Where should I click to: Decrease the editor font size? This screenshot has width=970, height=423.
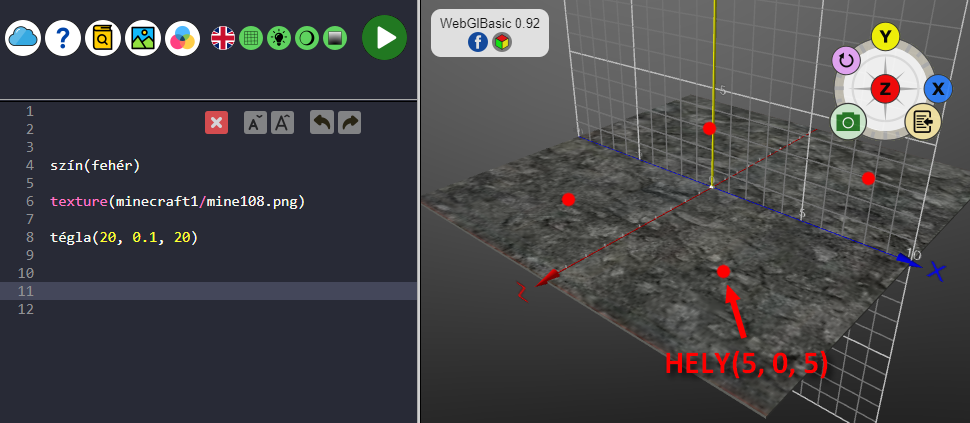(x=256, y=122)
